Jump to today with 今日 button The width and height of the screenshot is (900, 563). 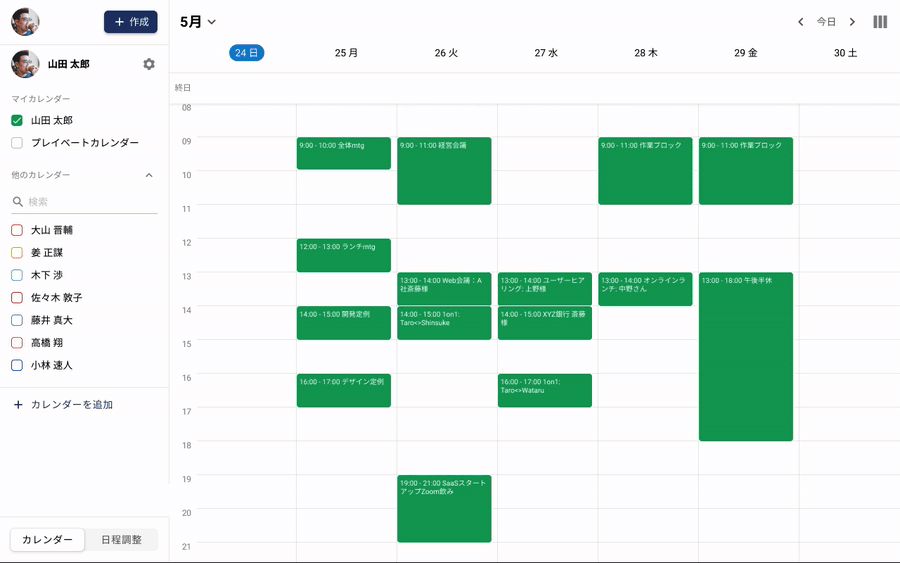(826, 22)
